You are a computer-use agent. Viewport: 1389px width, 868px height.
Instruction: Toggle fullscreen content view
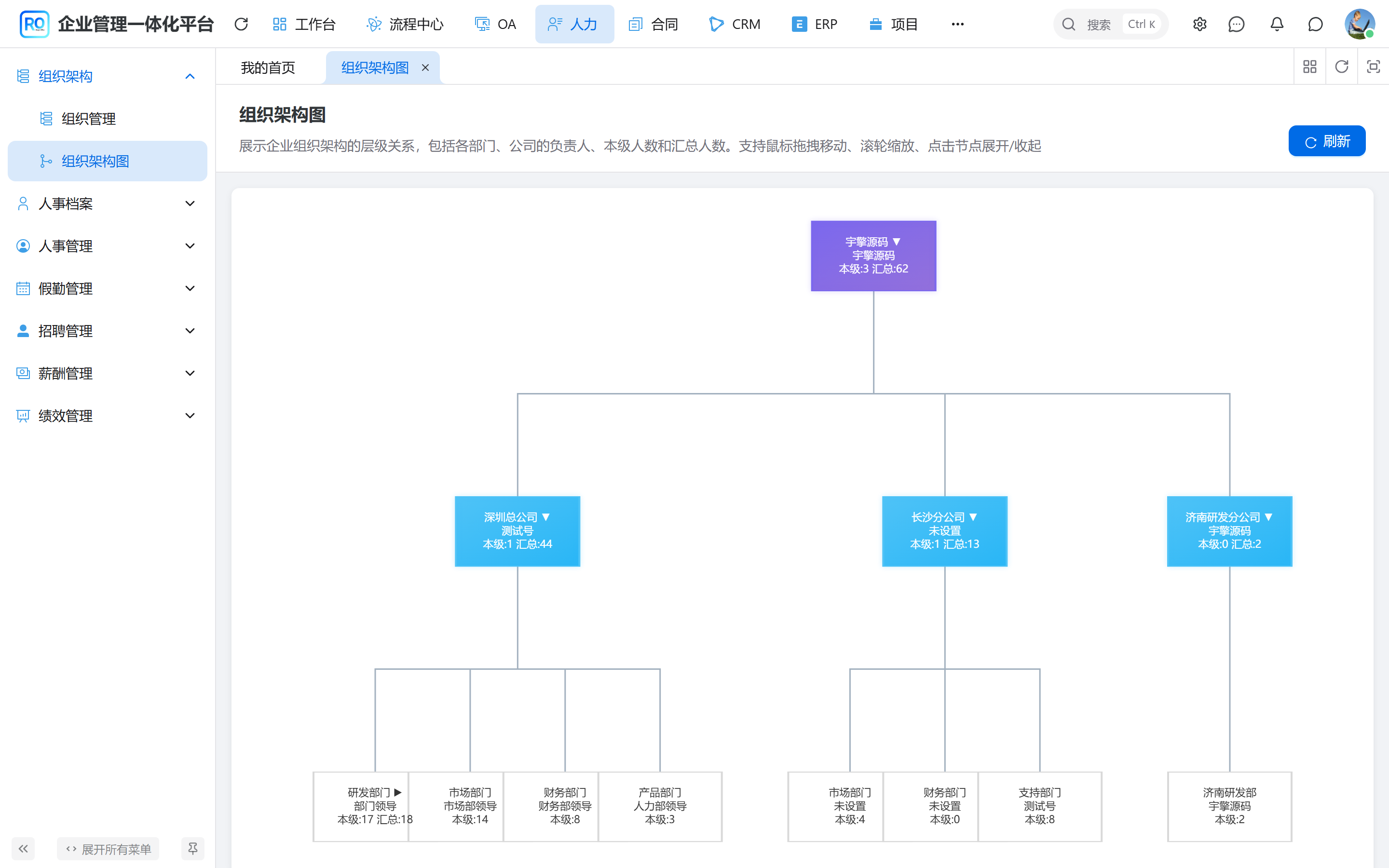click(1373, 67)
